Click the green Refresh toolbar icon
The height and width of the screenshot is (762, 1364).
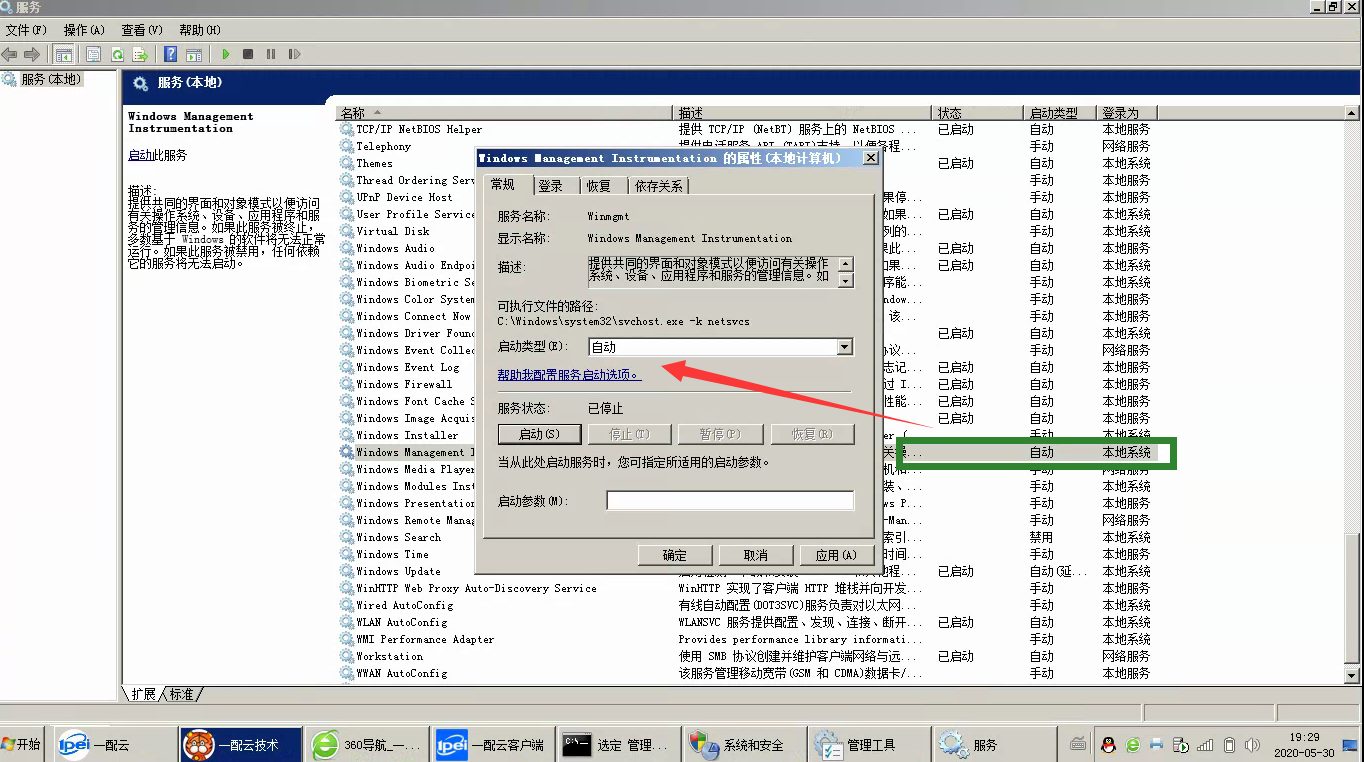117,54
